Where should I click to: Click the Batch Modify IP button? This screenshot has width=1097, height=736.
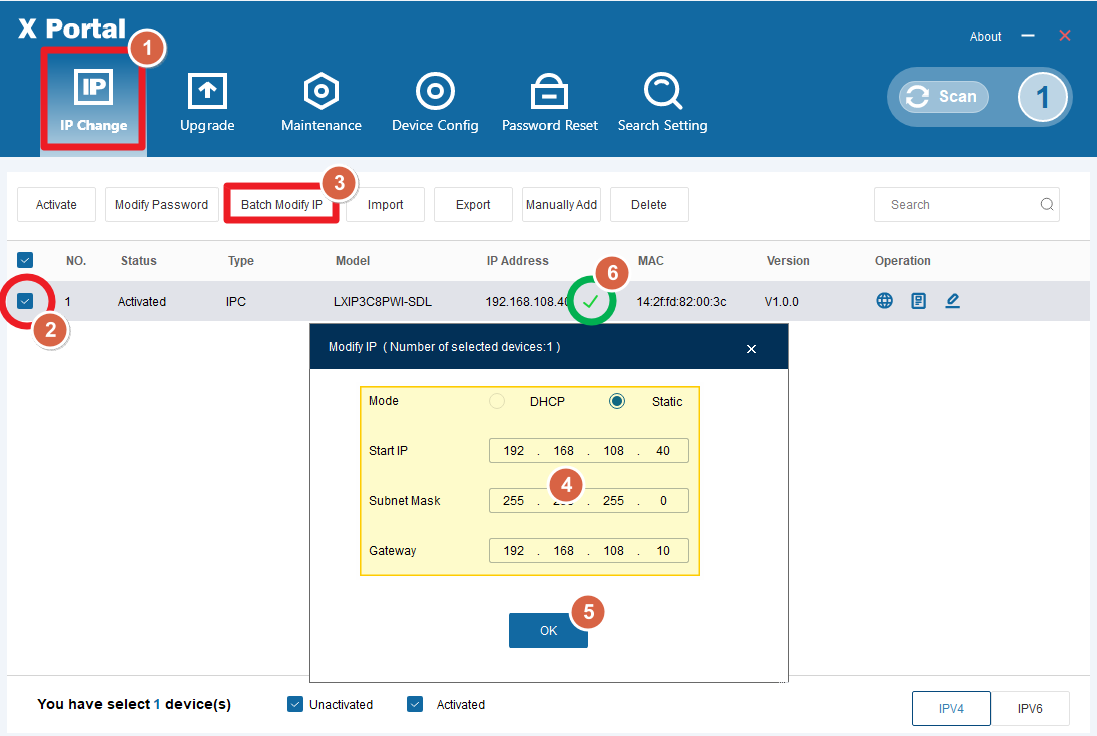pyautogui.click(x=281, y=204)
